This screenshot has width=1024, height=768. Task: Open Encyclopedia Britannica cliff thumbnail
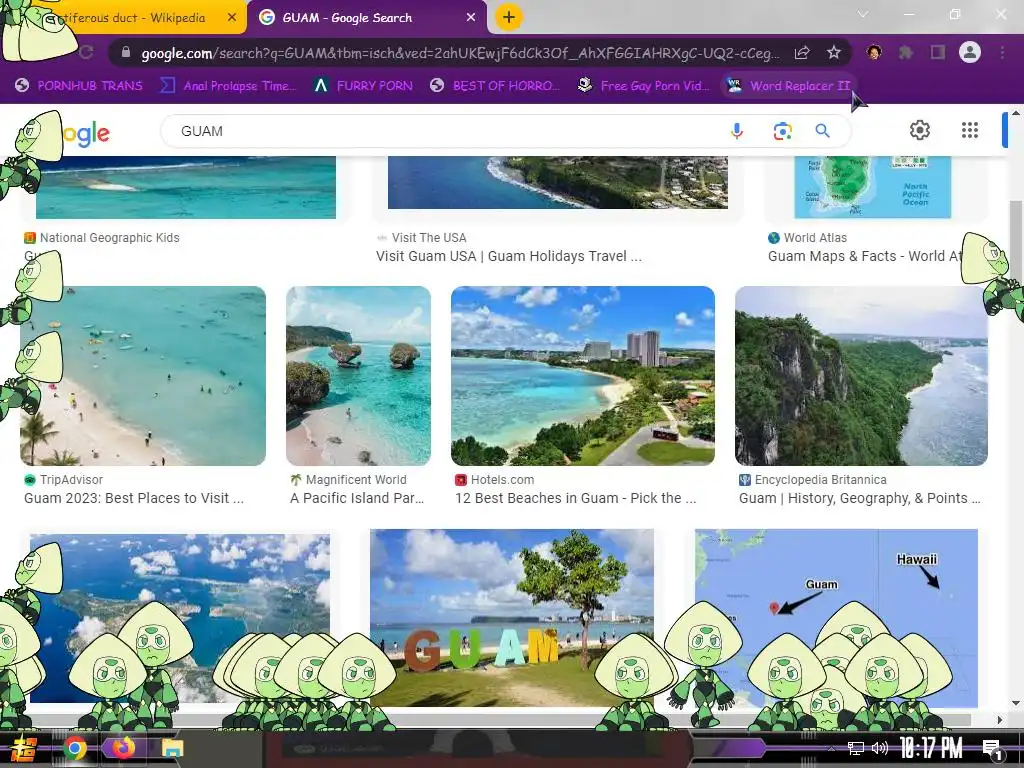click(861, 376)
